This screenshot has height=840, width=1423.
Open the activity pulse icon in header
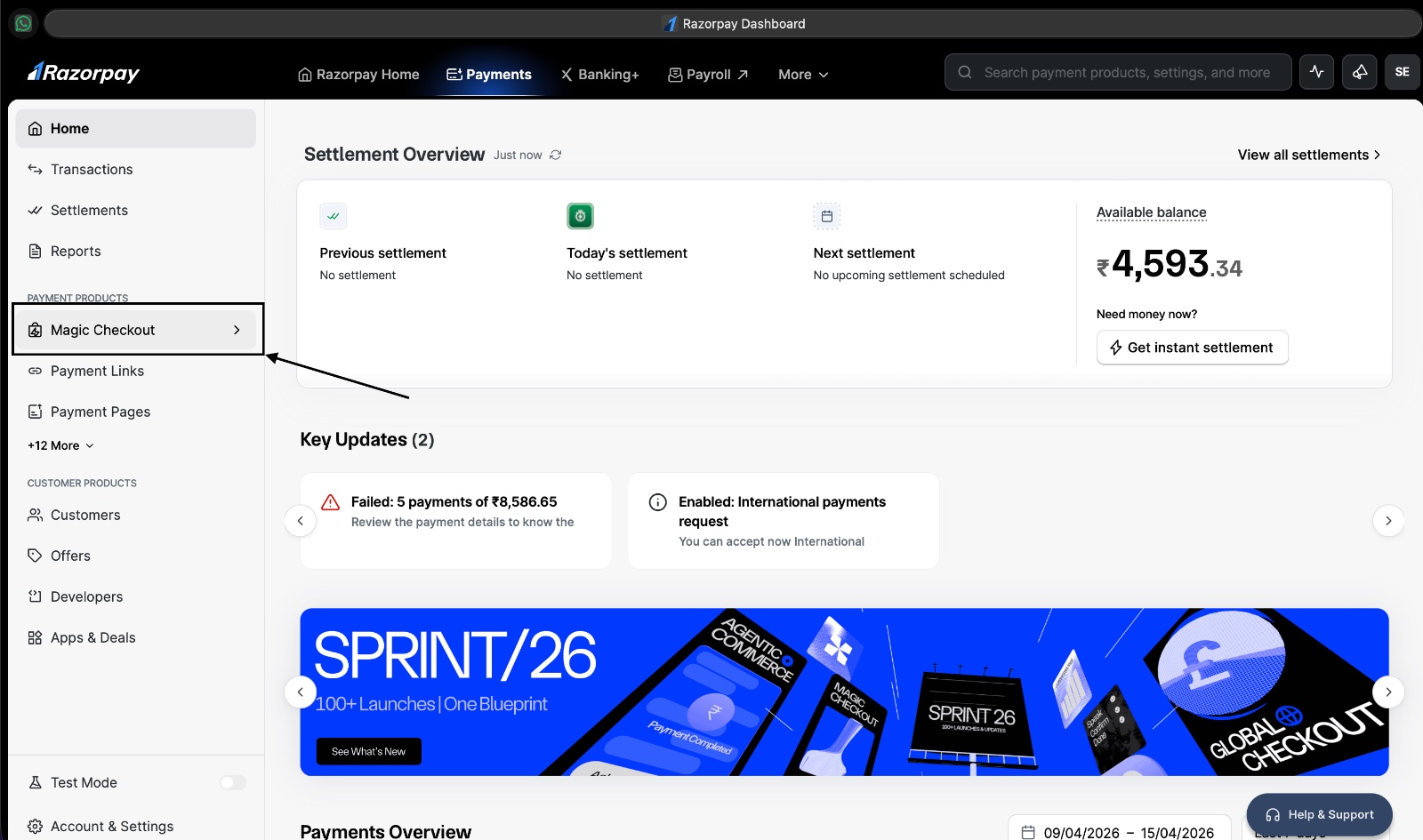(1316, 73)
